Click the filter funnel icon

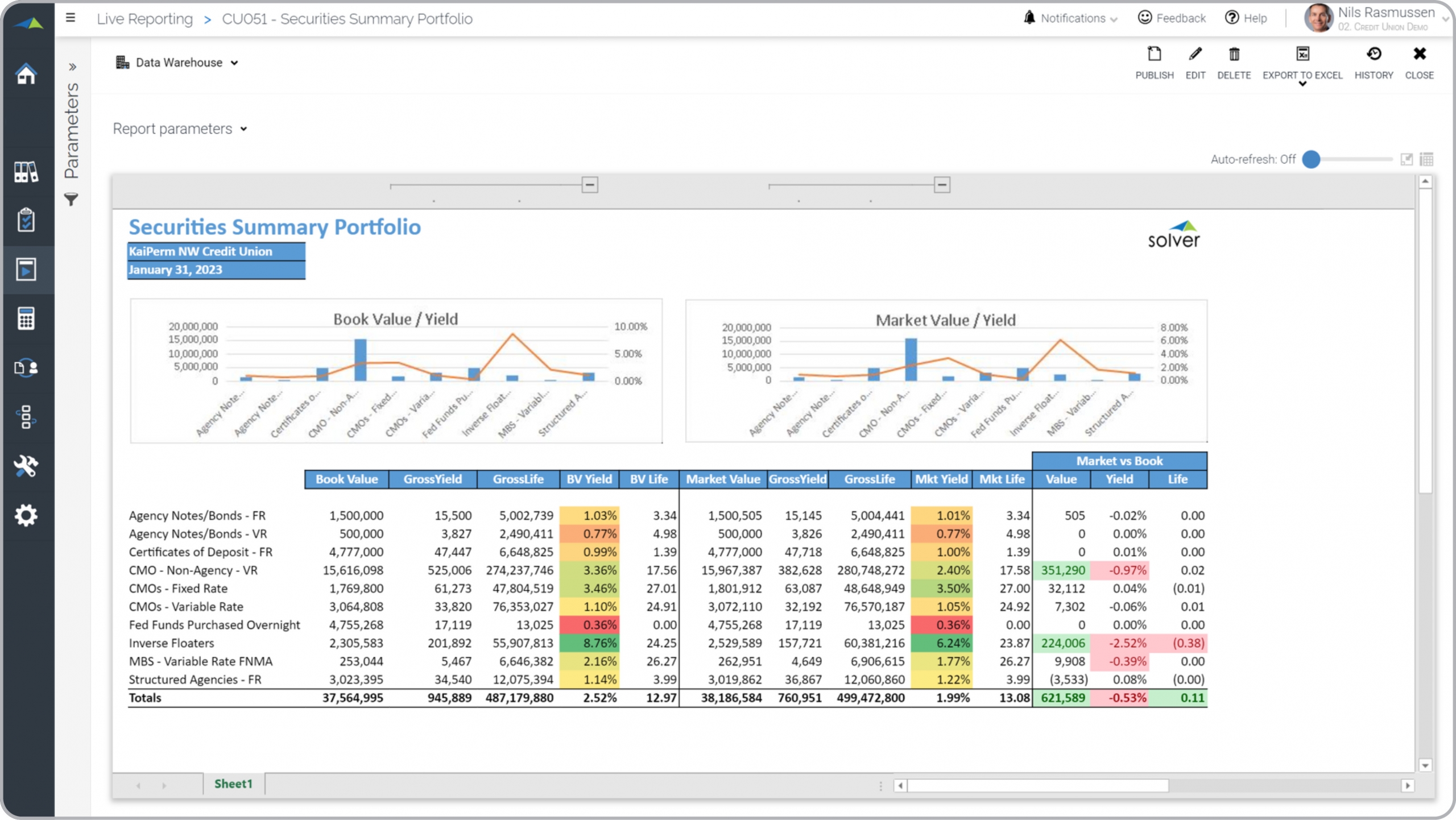point(71,199)
